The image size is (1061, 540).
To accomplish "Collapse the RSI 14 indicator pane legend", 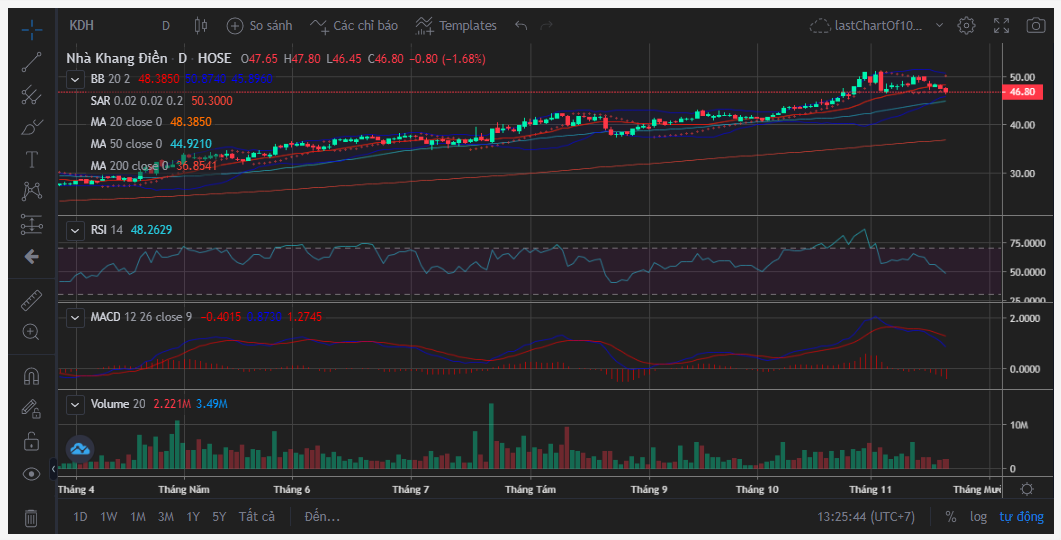I will (x=75, y=230).
